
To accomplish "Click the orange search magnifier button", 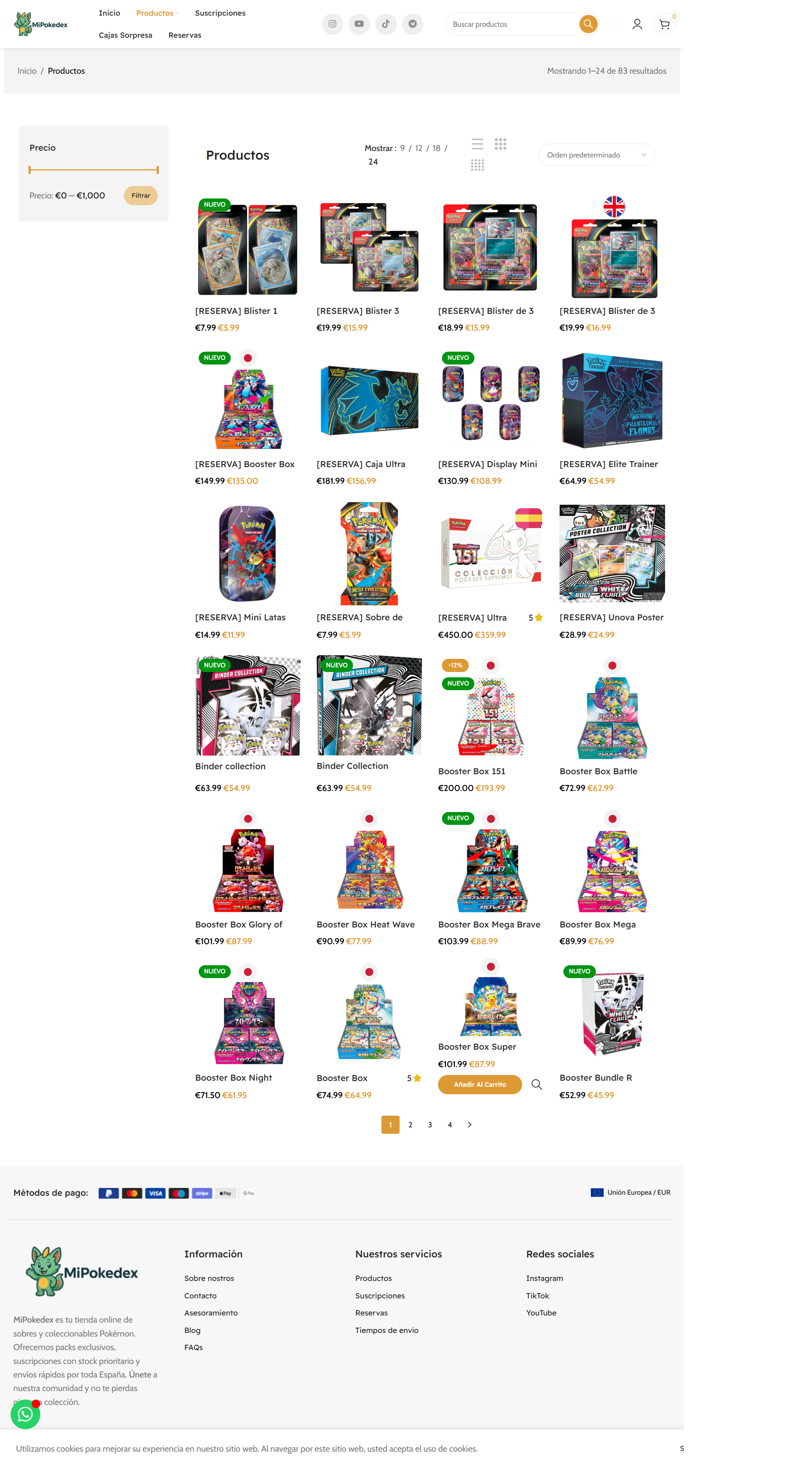I will [588, 24].
